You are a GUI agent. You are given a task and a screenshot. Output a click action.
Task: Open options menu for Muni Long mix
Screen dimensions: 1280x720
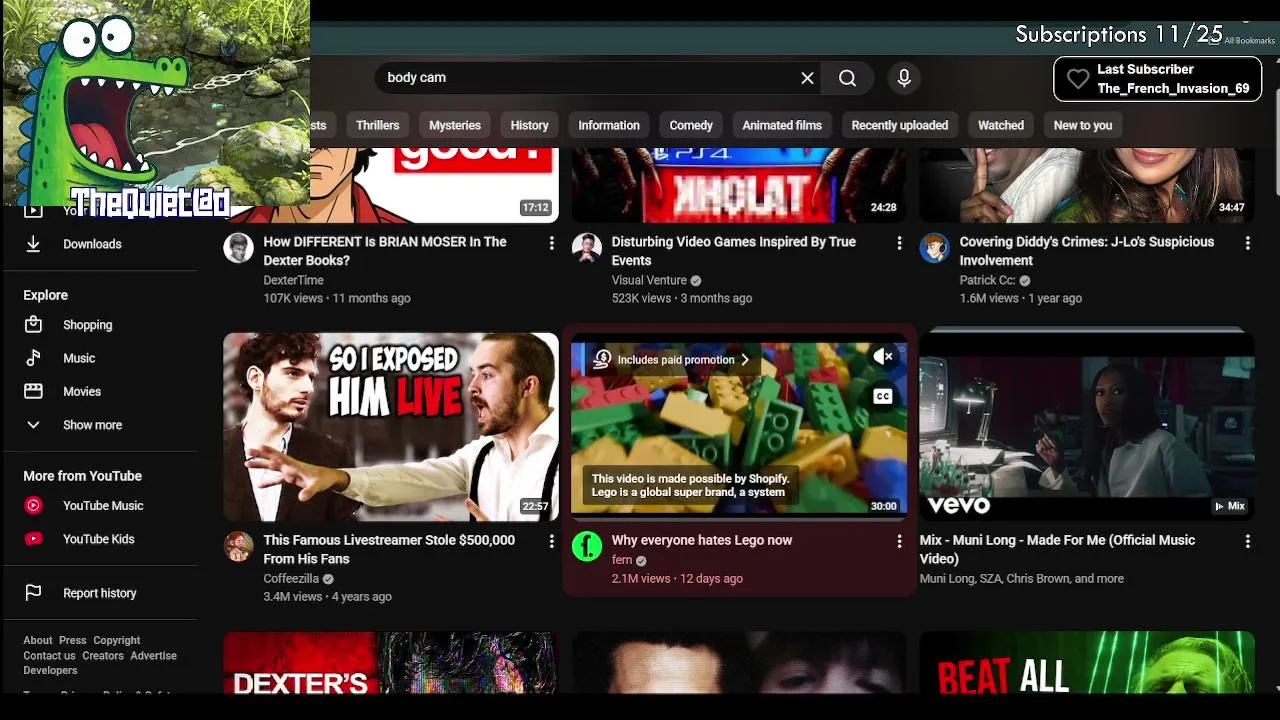click(1247, 541)
